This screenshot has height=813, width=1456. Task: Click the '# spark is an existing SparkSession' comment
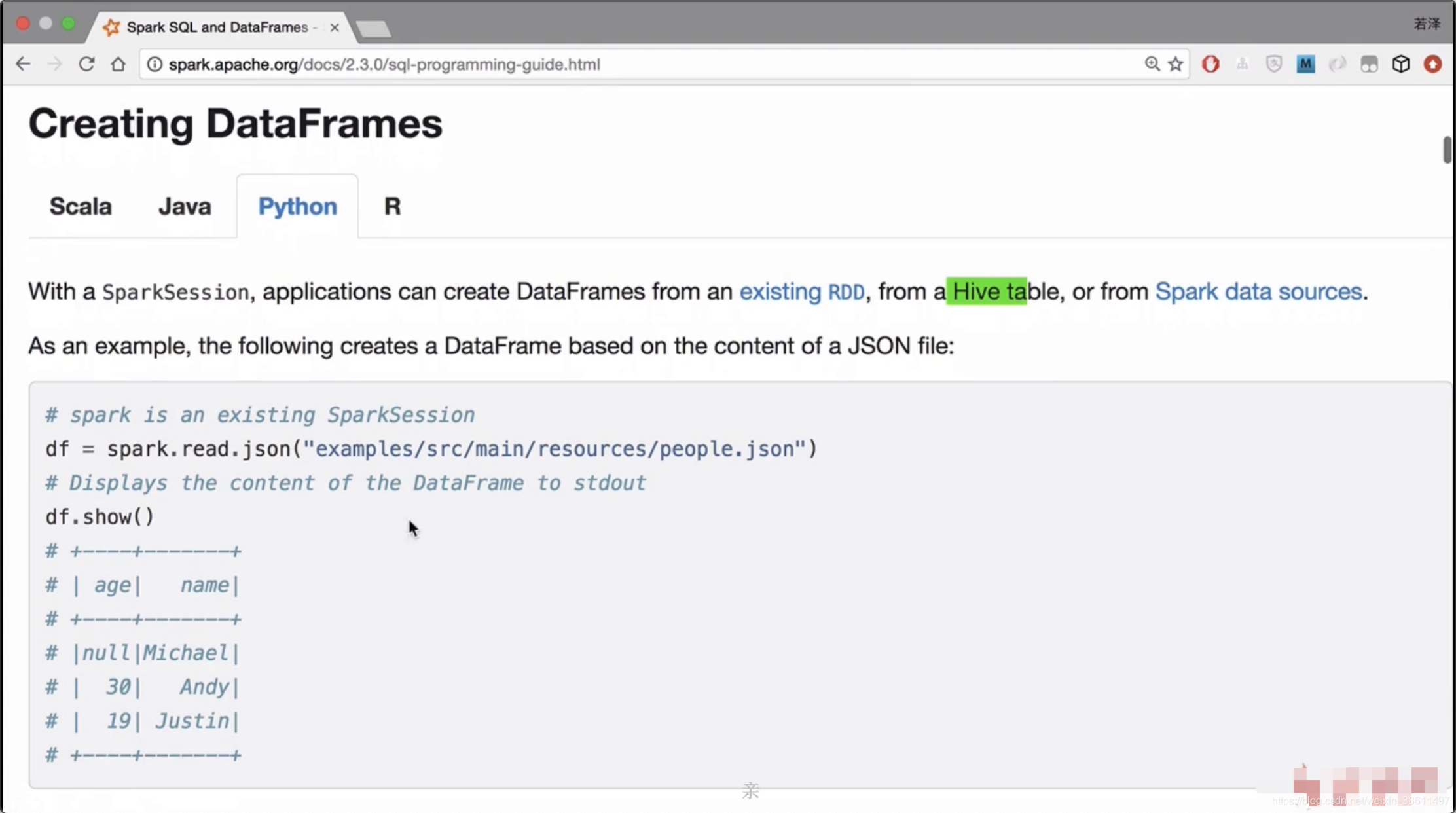click(260, 415)
